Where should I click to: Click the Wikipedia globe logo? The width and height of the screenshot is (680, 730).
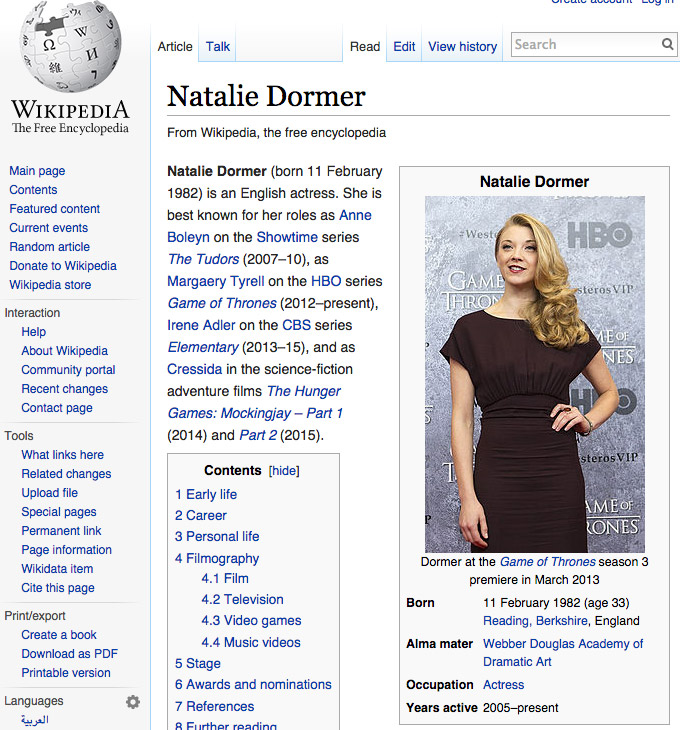click(x=68, y=50)
